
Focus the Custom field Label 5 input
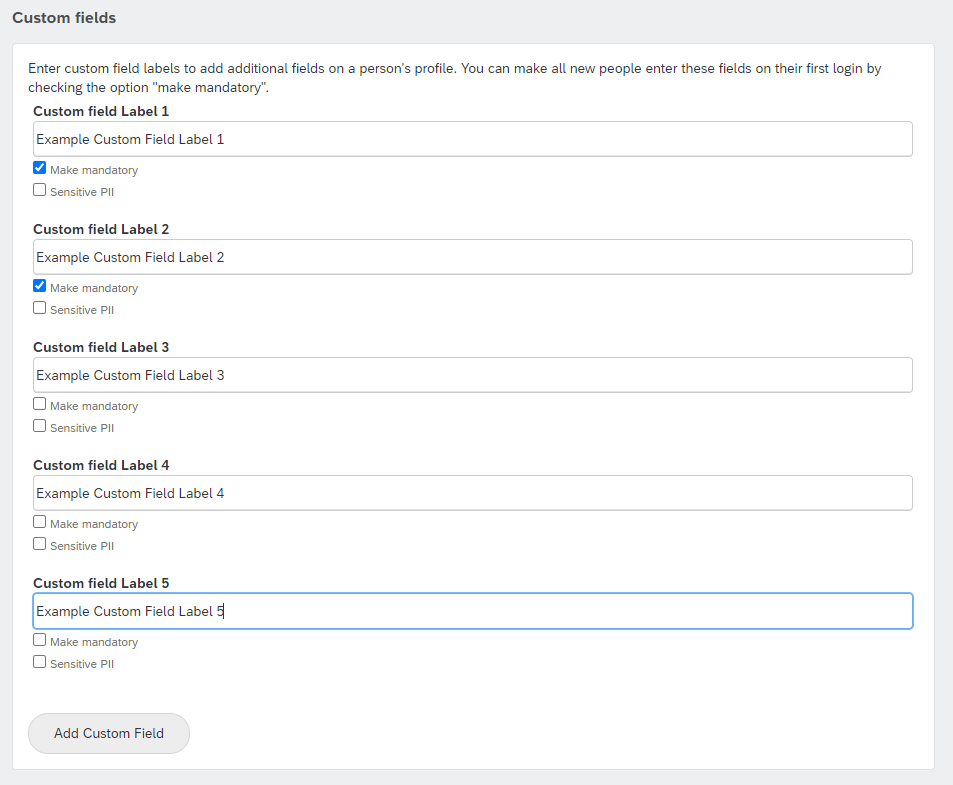click(473, 611)
